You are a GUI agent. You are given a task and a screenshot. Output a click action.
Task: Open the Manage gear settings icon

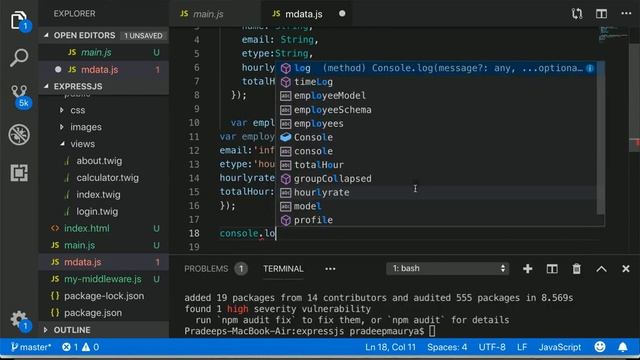pos(19,320)
